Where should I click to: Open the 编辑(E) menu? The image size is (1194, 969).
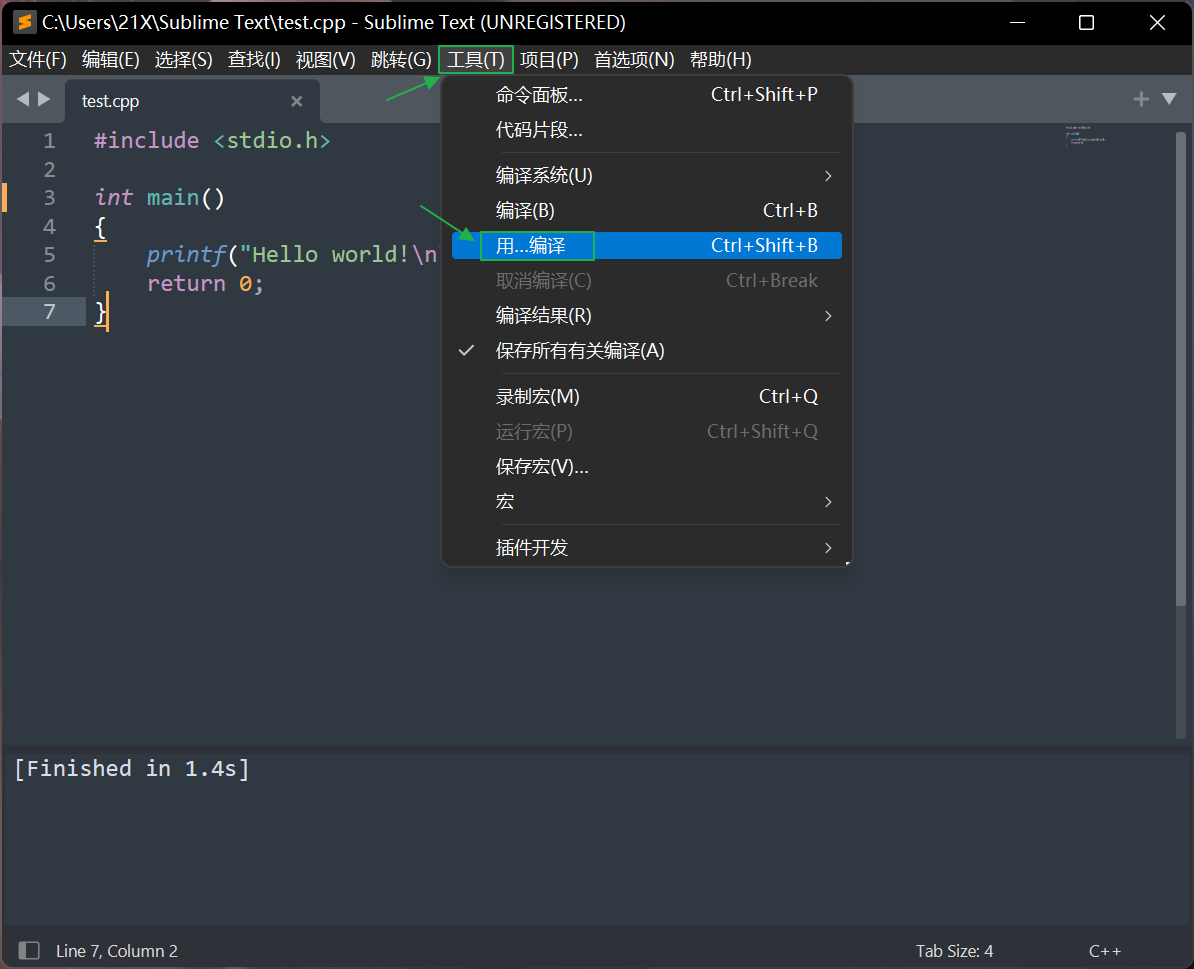tap(110, 59)
